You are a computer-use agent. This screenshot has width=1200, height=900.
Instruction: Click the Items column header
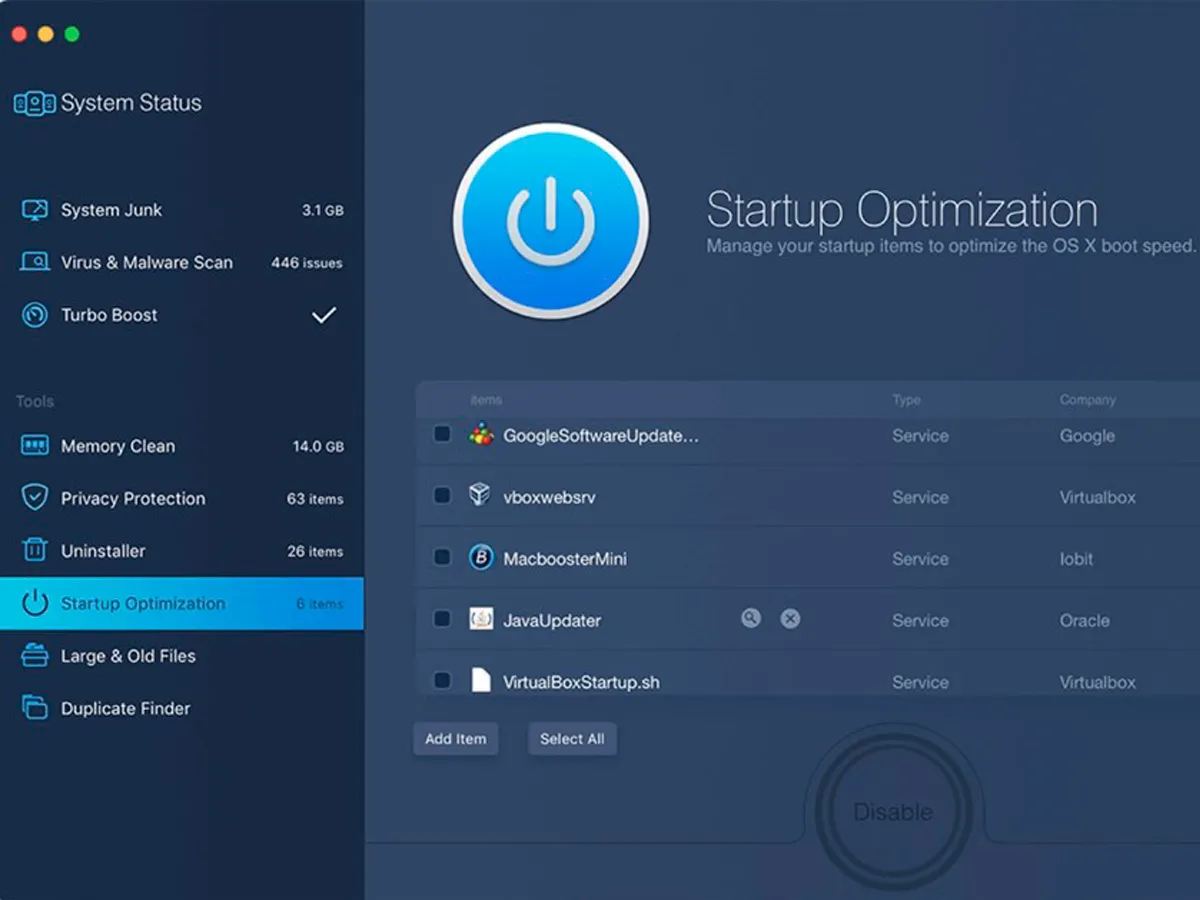[x=486, y=400]
